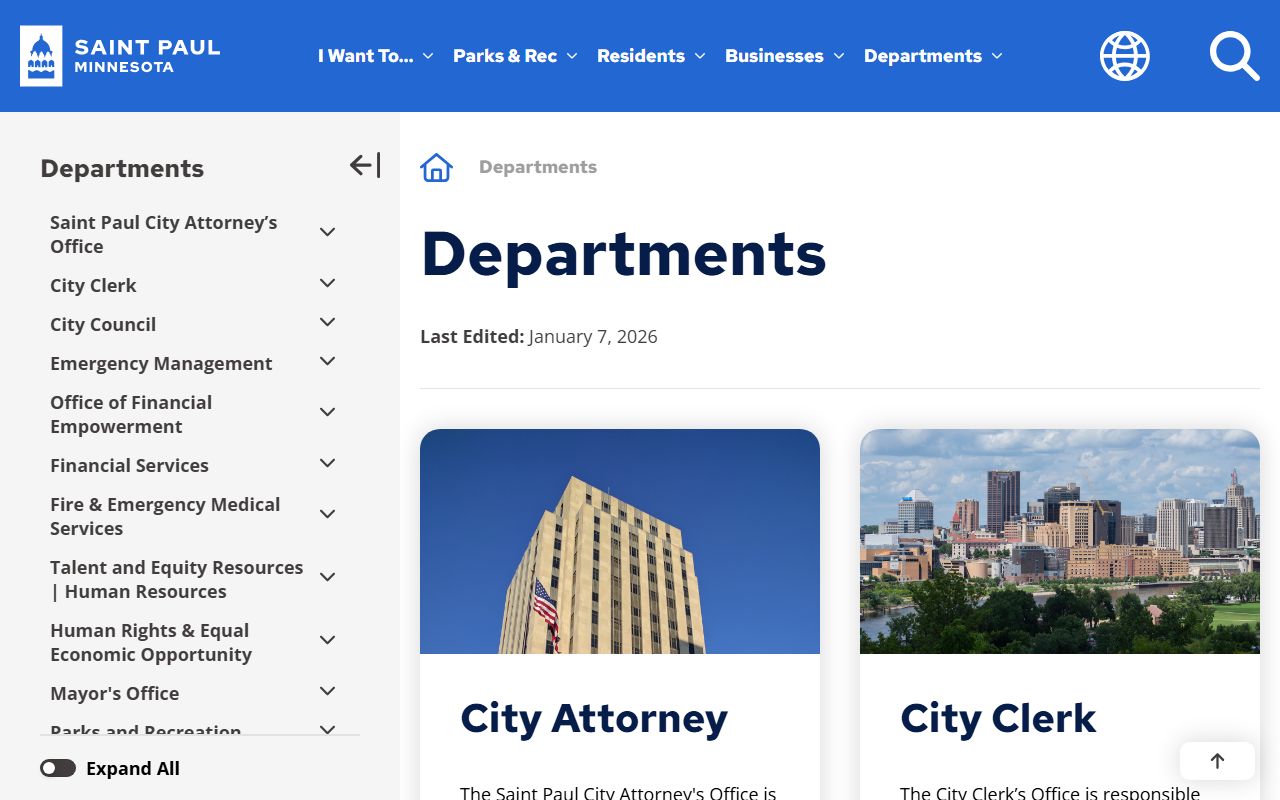
Task: Open the Saint Paul Minnesota logo homepage
Action: [120, 56]
